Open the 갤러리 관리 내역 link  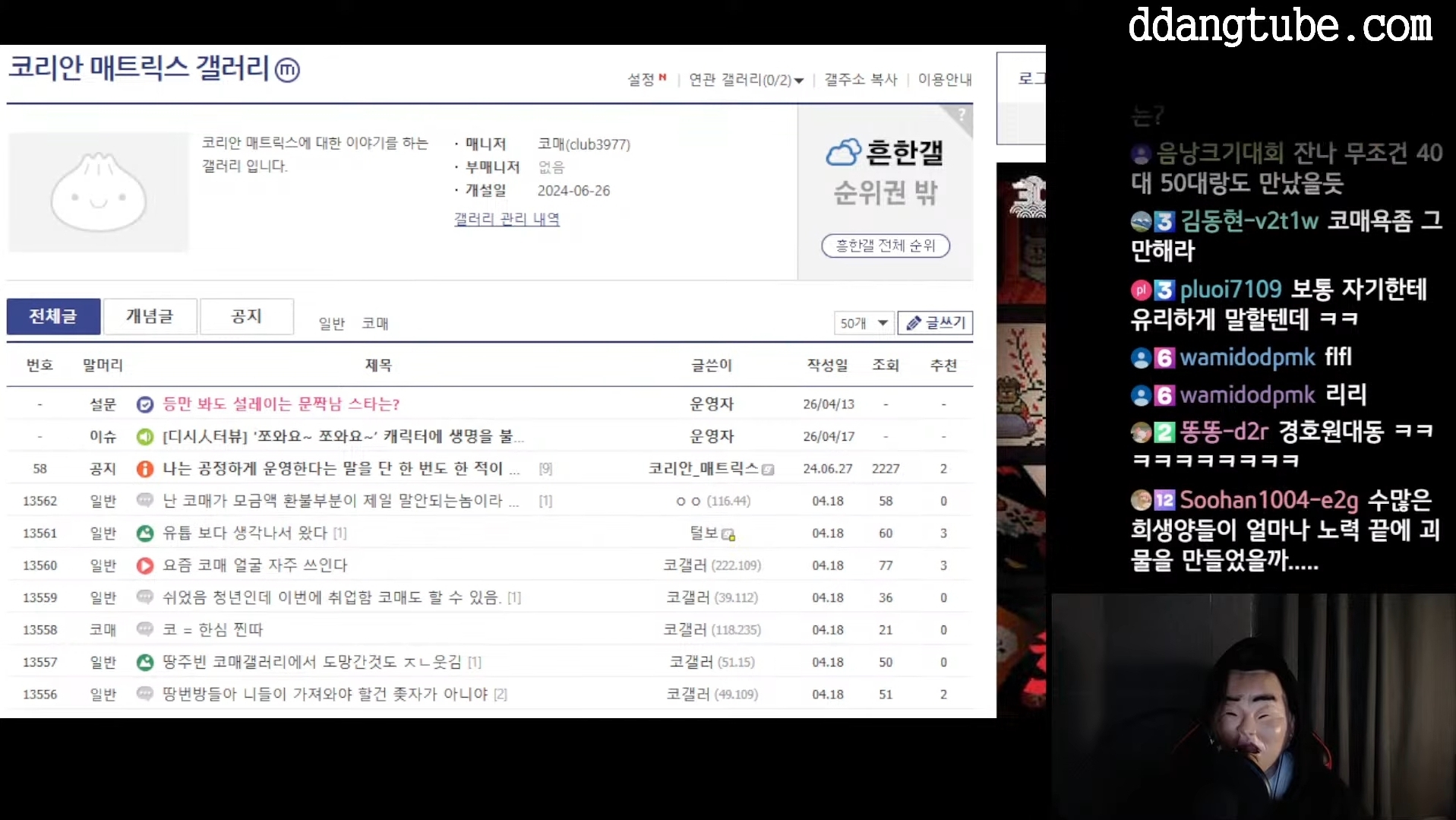coord(507,219)
